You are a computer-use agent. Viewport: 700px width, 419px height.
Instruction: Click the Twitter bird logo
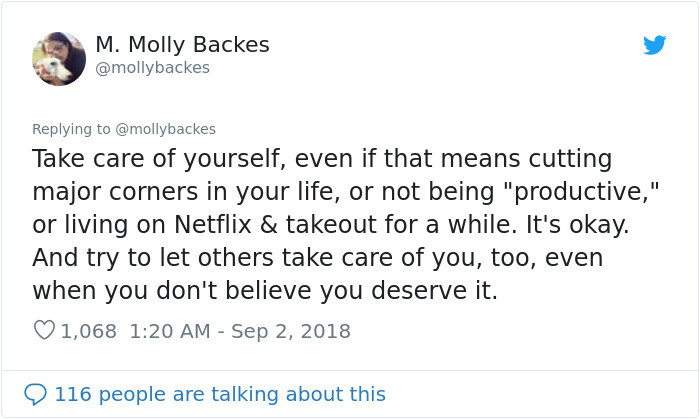tap(655, 45)
